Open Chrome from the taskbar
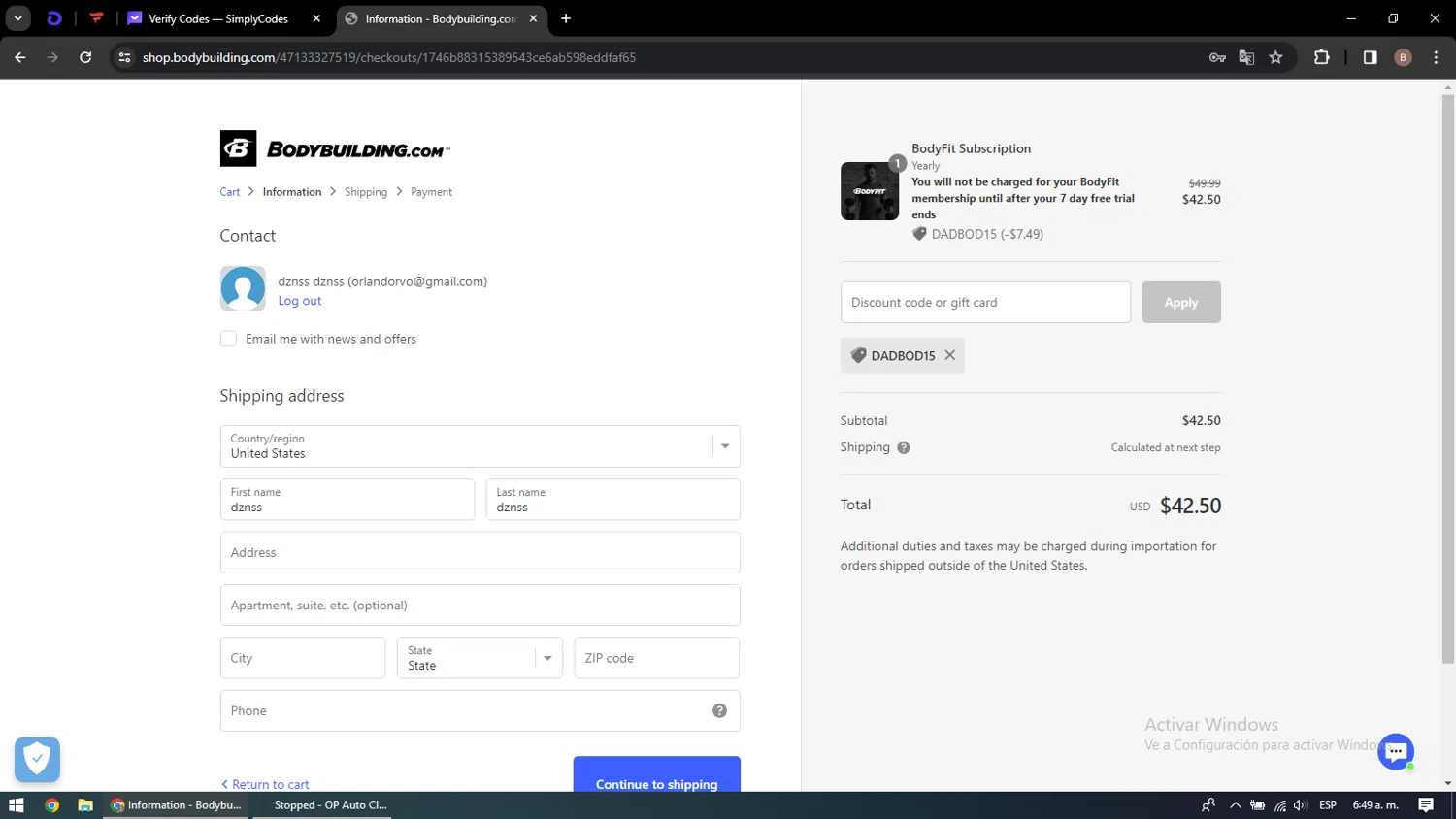 click(51, 805)
